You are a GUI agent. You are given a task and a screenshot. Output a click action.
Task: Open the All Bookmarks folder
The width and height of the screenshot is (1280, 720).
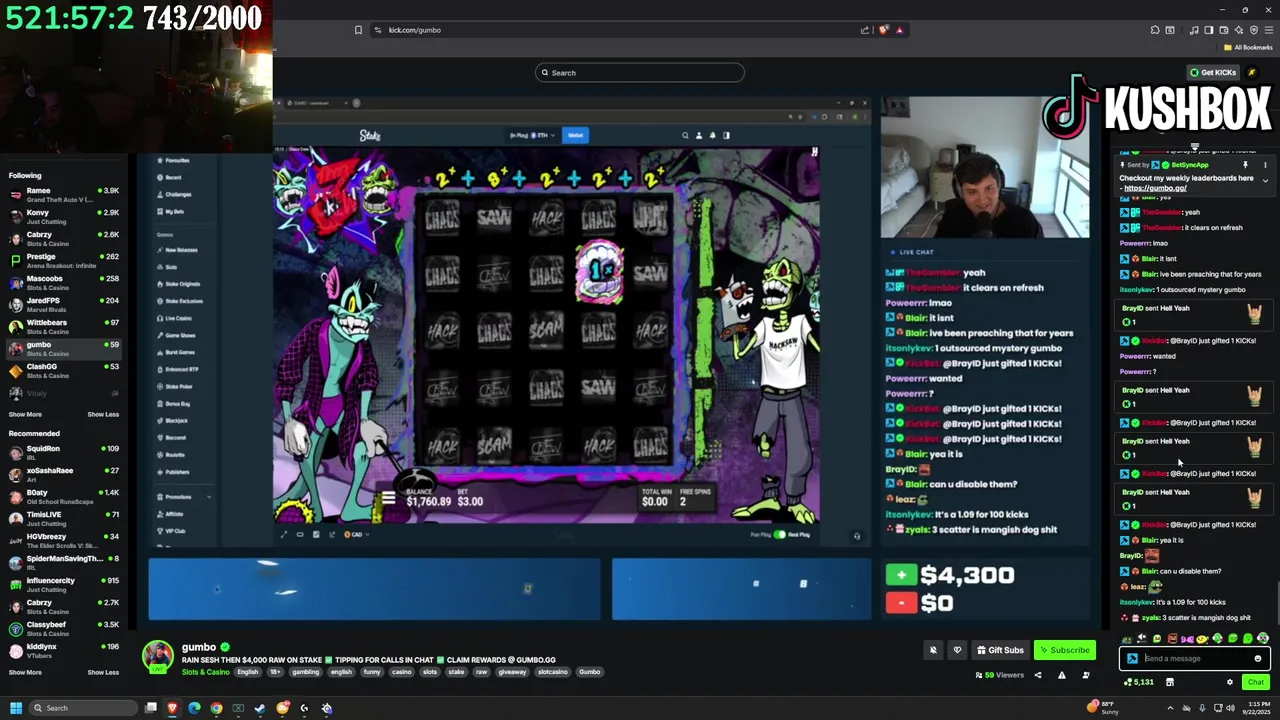1248,47
